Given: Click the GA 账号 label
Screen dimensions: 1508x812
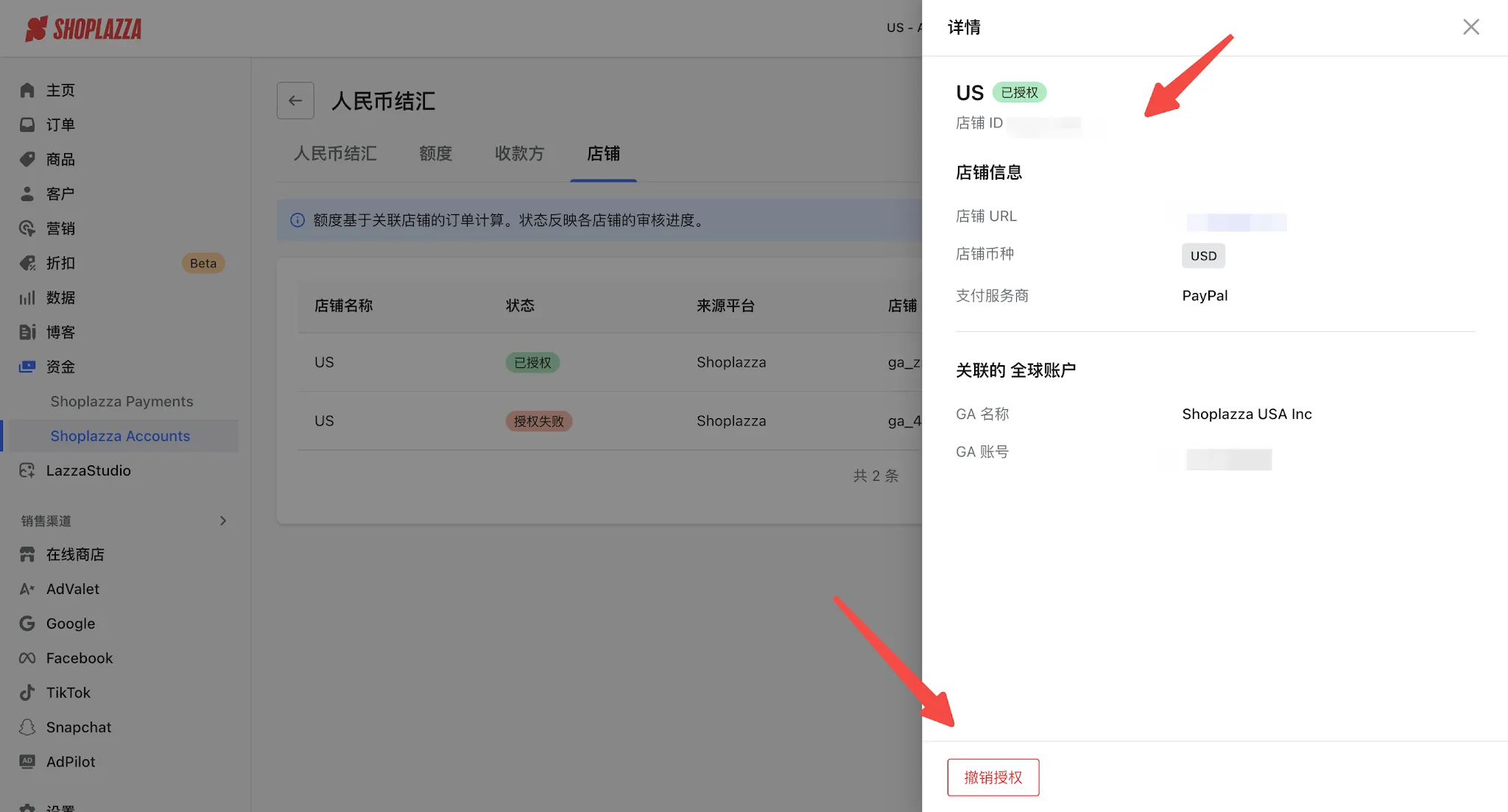Looking at the screenshot, I should [x=982, y=451].
